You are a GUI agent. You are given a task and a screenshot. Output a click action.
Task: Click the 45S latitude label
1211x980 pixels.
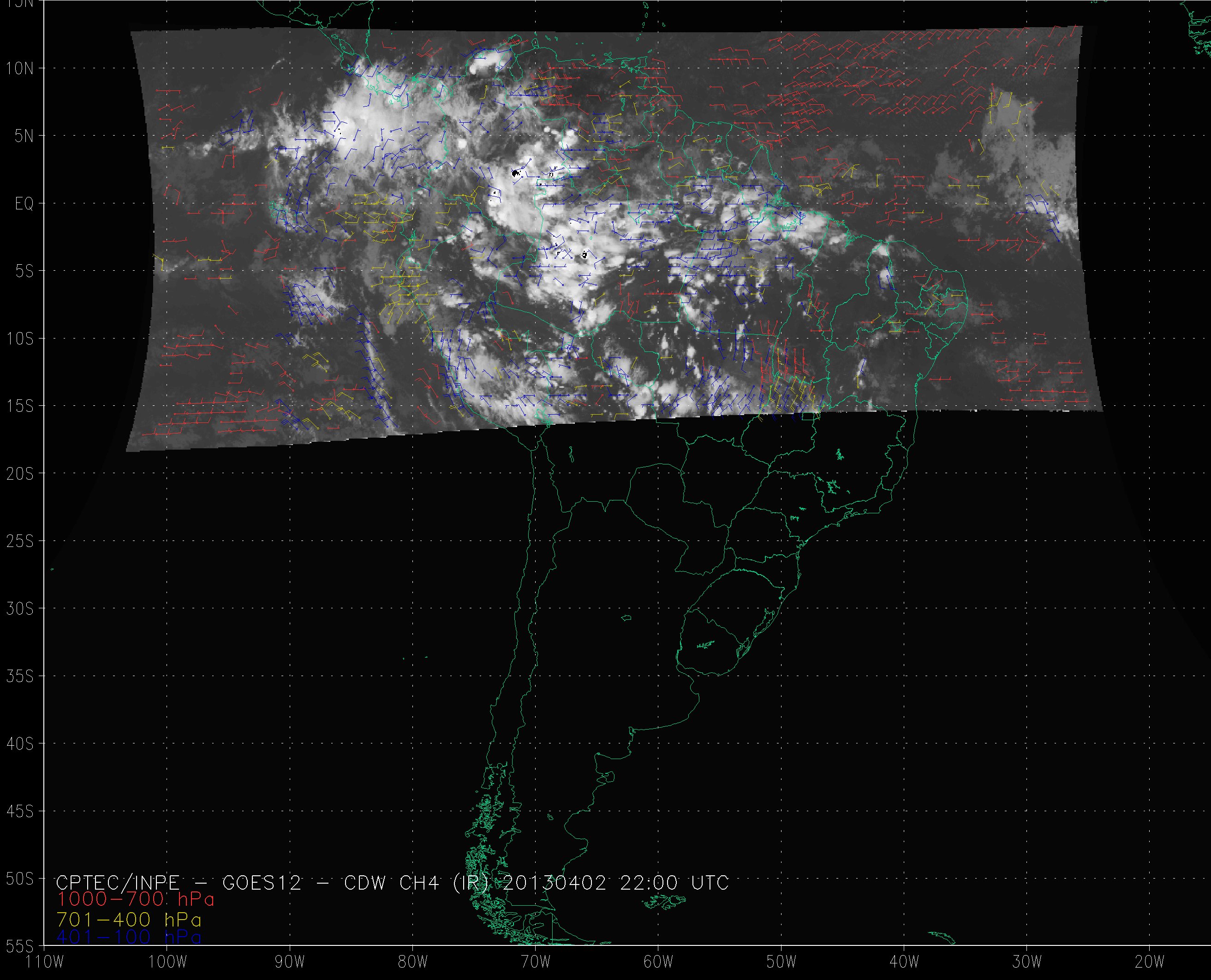[20, 811]
